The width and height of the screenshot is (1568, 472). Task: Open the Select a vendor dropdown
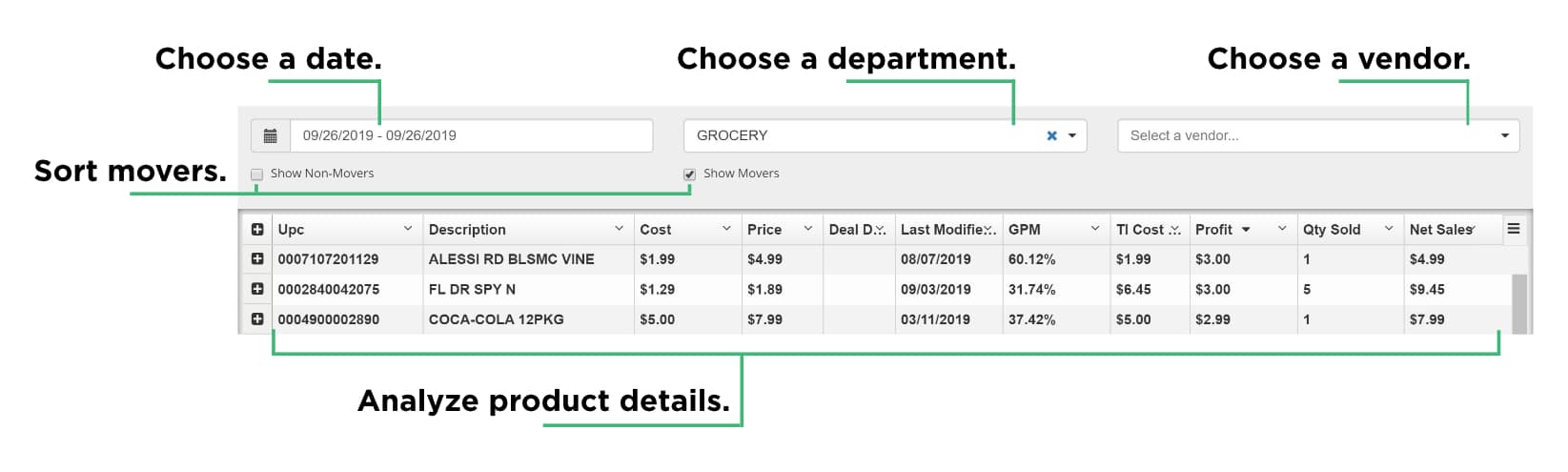(x=1317, y=135)
